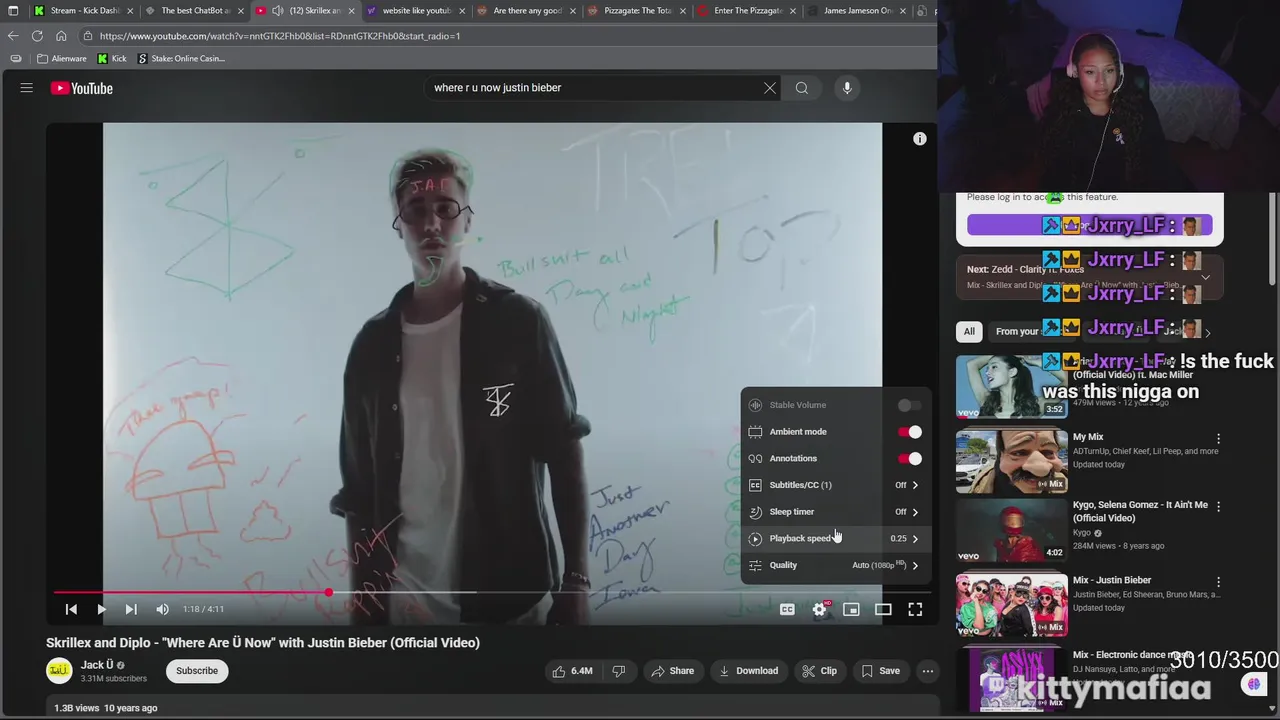Switch to theater mode
This screenshot has height=720, width=1280.
[883, 609]
